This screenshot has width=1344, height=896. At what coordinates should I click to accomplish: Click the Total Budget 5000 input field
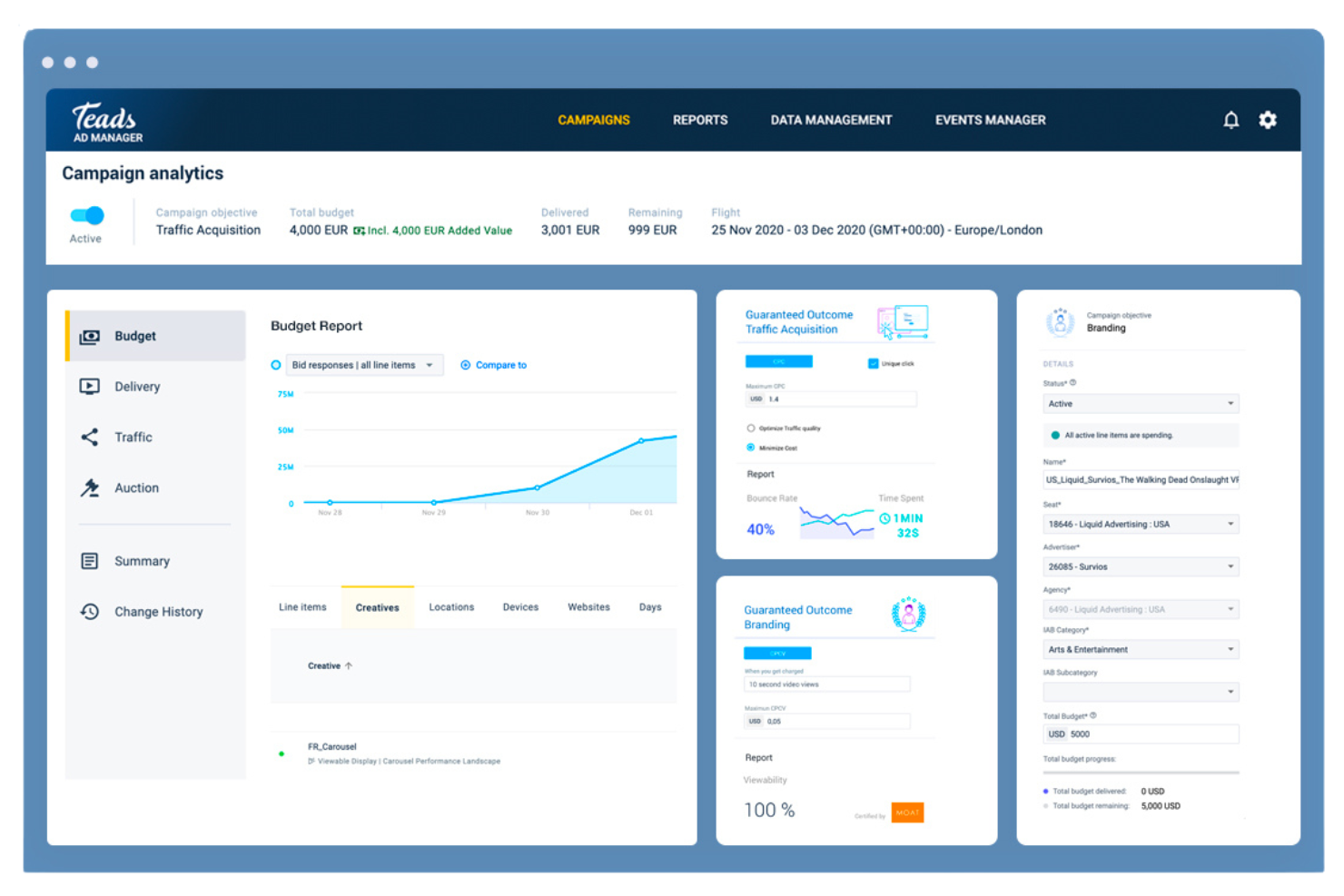1141,734
